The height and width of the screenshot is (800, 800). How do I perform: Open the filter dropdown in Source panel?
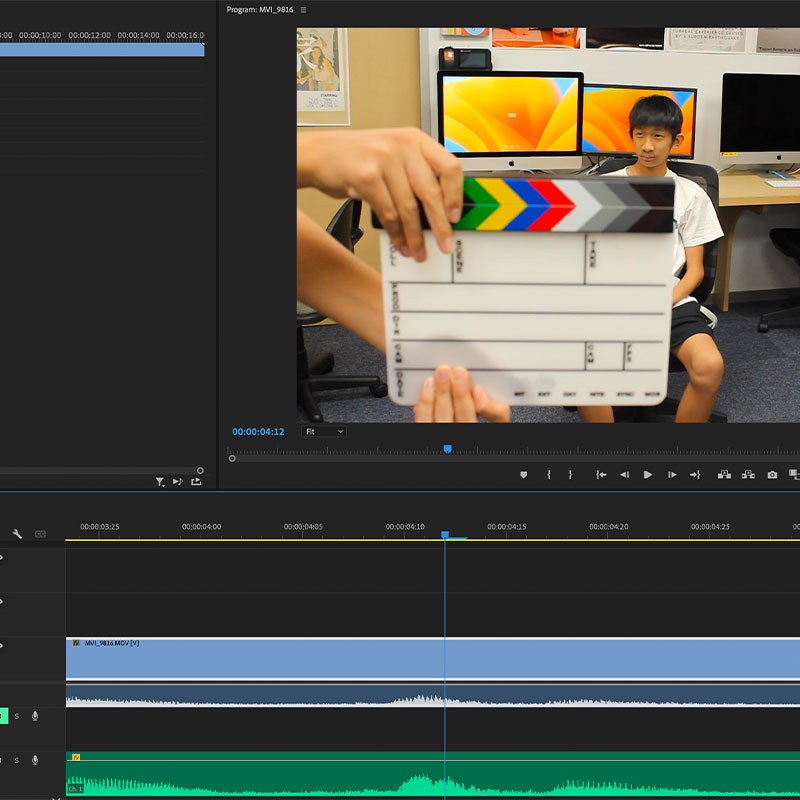pos(160,482)
